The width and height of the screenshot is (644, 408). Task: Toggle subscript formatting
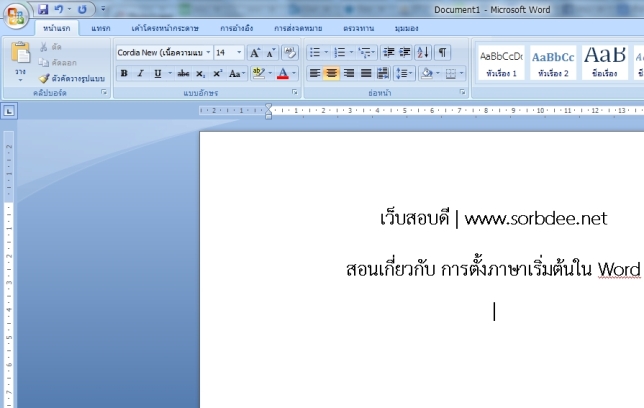tap(200, 74)
